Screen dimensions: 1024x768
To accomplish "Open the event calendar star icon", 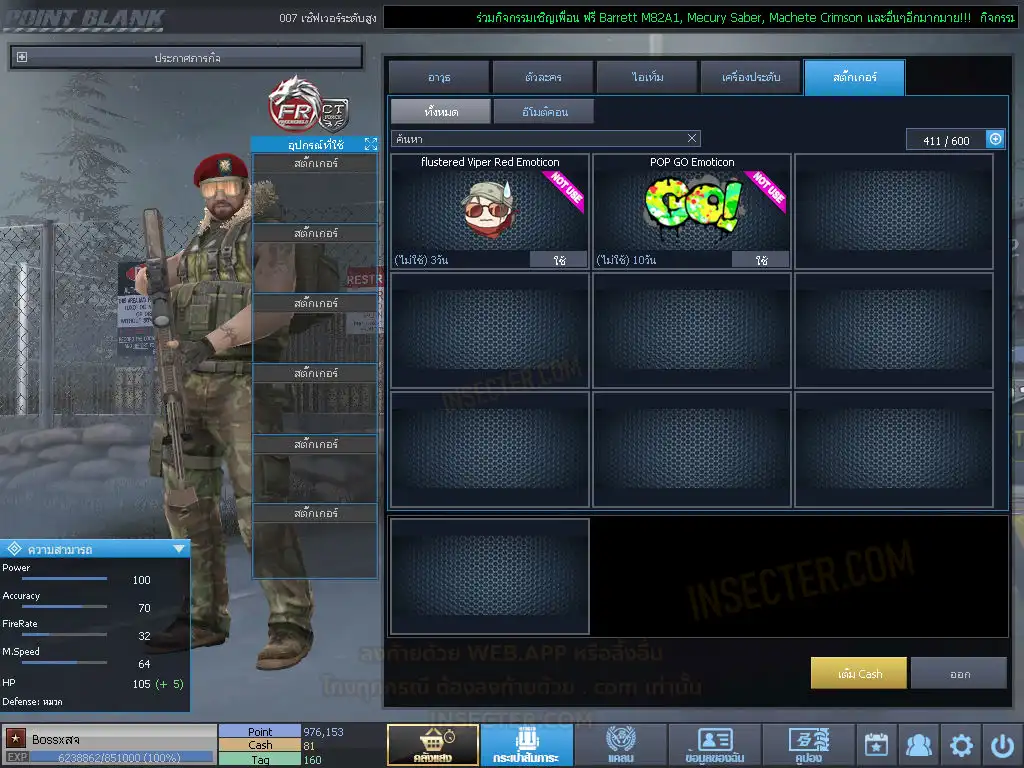I will click(876, 745).
